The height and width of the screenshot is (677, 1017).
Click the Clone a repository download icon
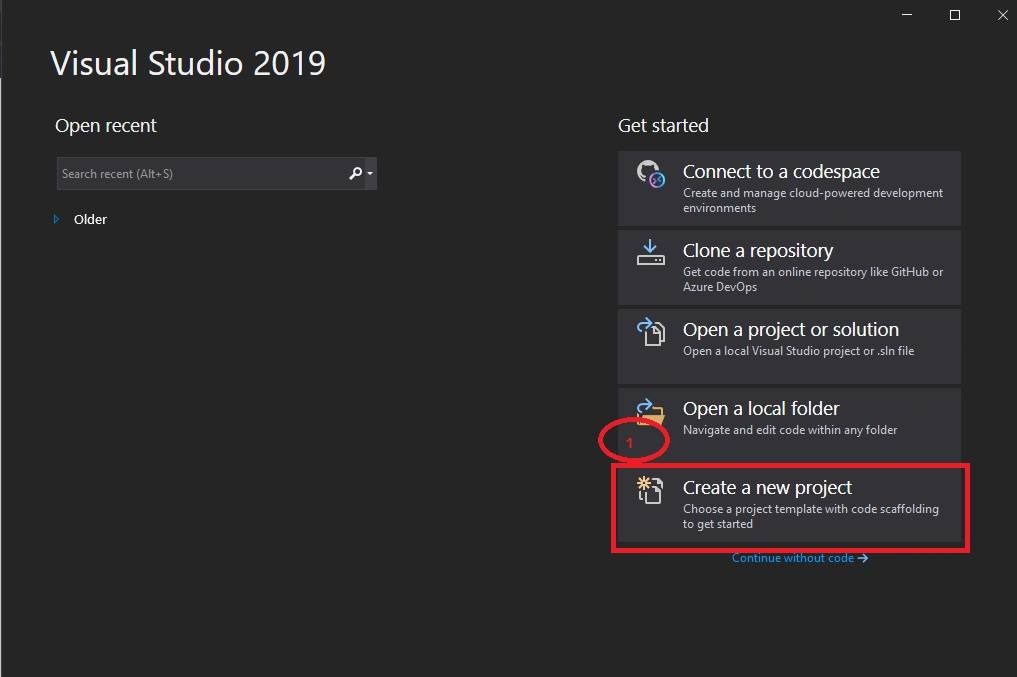[x=651, y=252]
